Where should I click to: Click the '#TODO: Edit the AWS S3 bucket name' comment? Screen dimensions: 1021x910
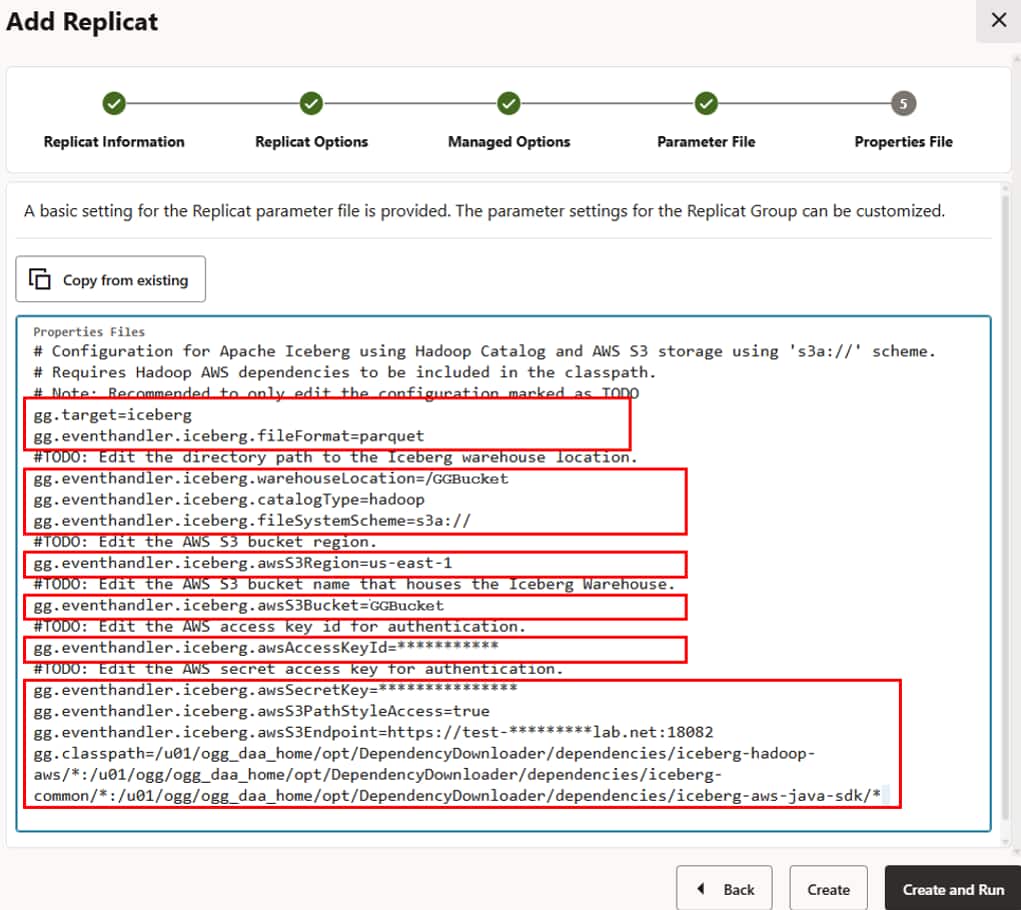tap(354, 584)
